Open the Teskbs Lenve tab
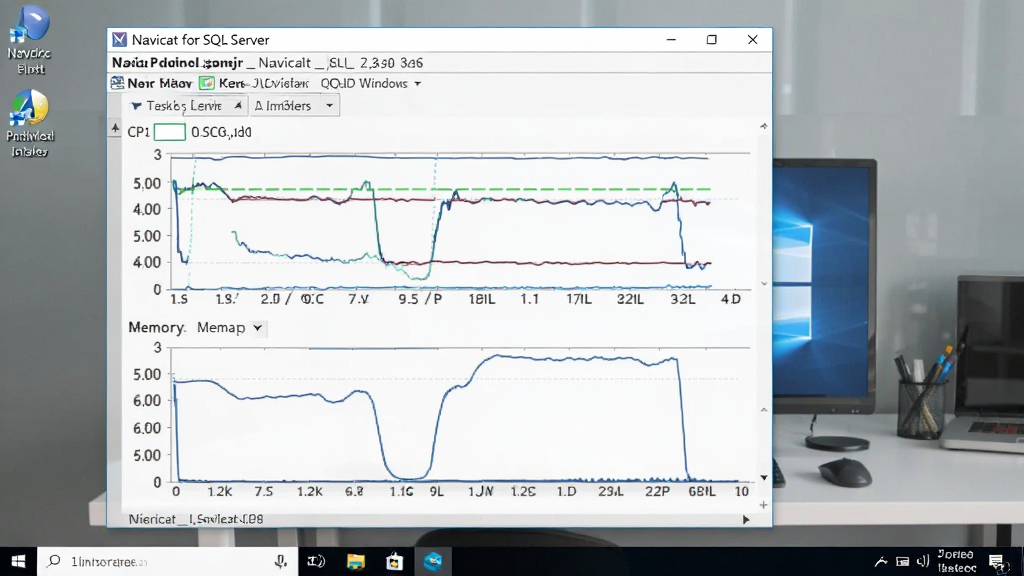 pos(186,106)
